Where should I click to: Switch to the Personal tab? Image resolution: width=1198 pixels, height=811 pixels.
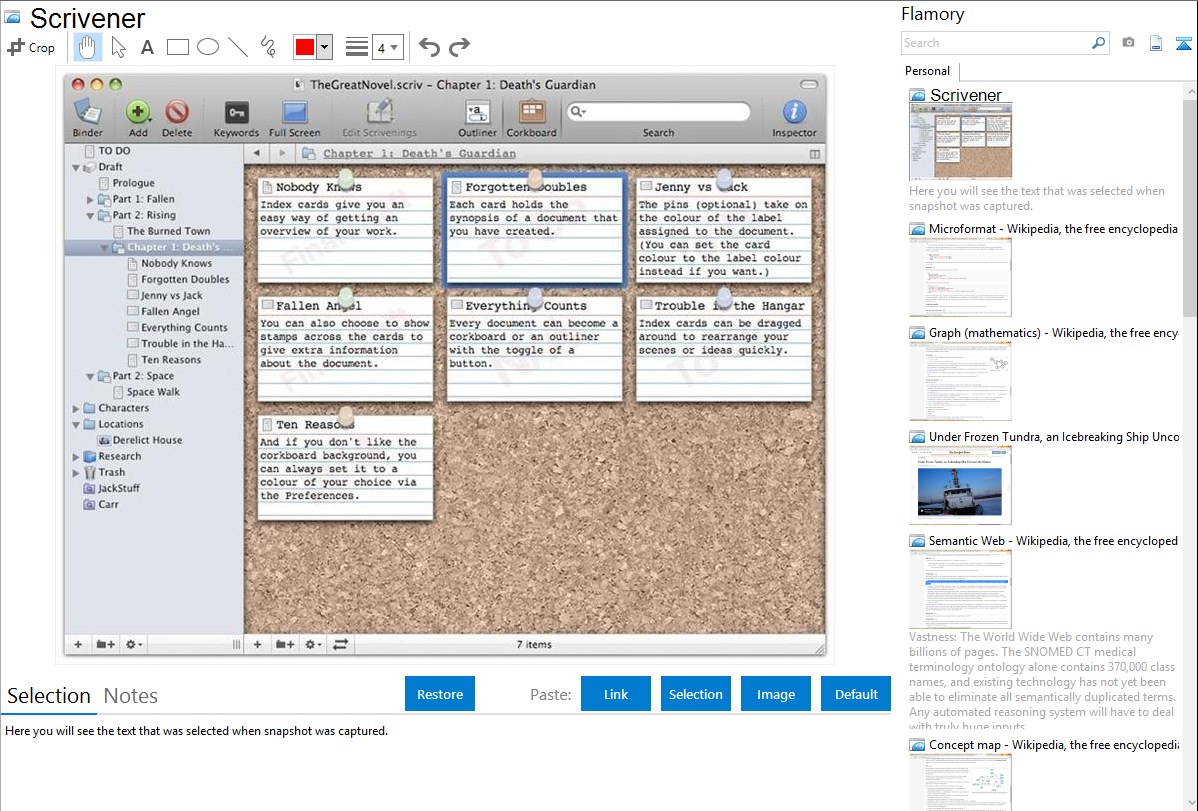point(928,71)
